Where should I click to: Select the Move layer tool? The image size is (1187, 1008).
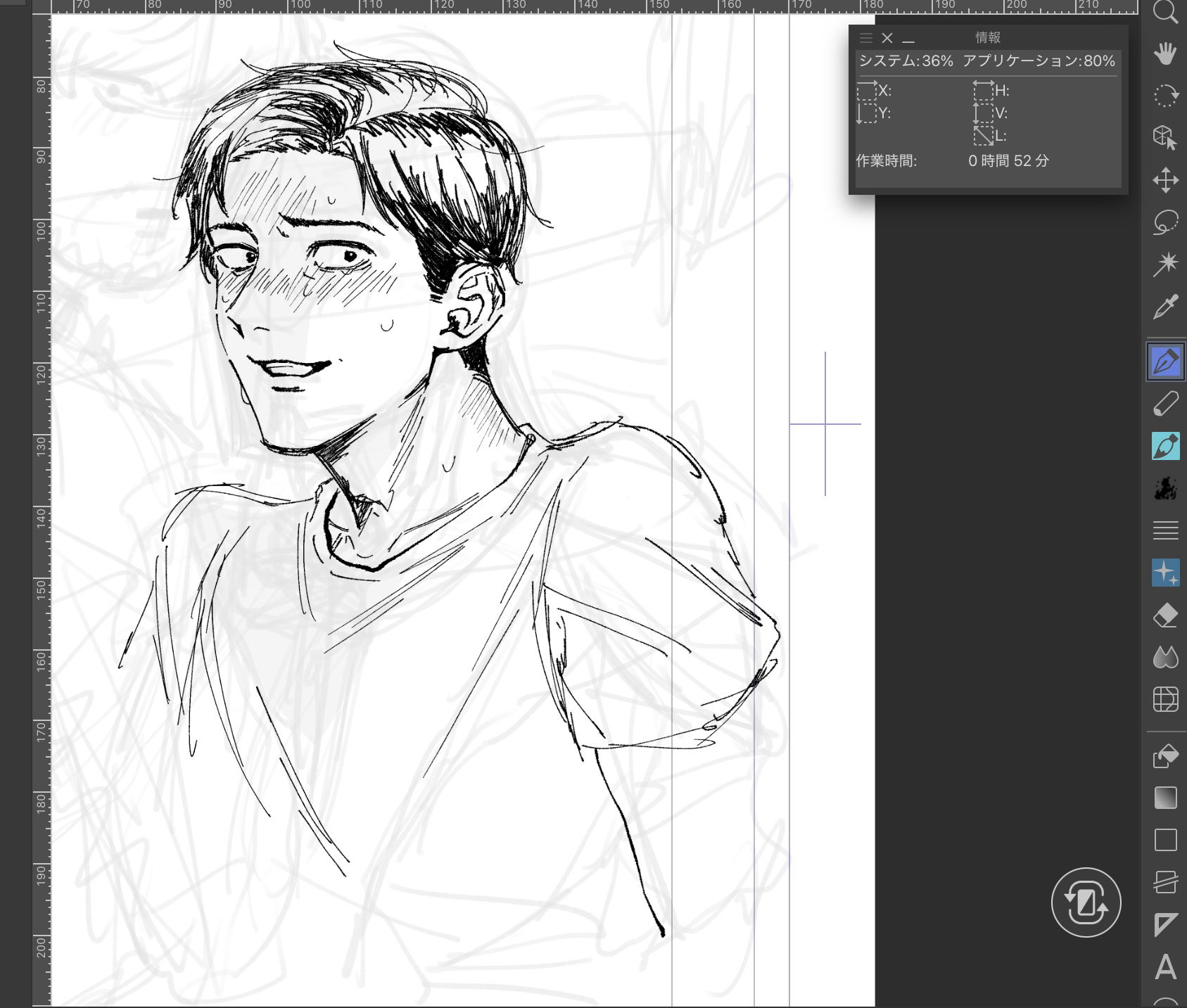pos(1165,180)
